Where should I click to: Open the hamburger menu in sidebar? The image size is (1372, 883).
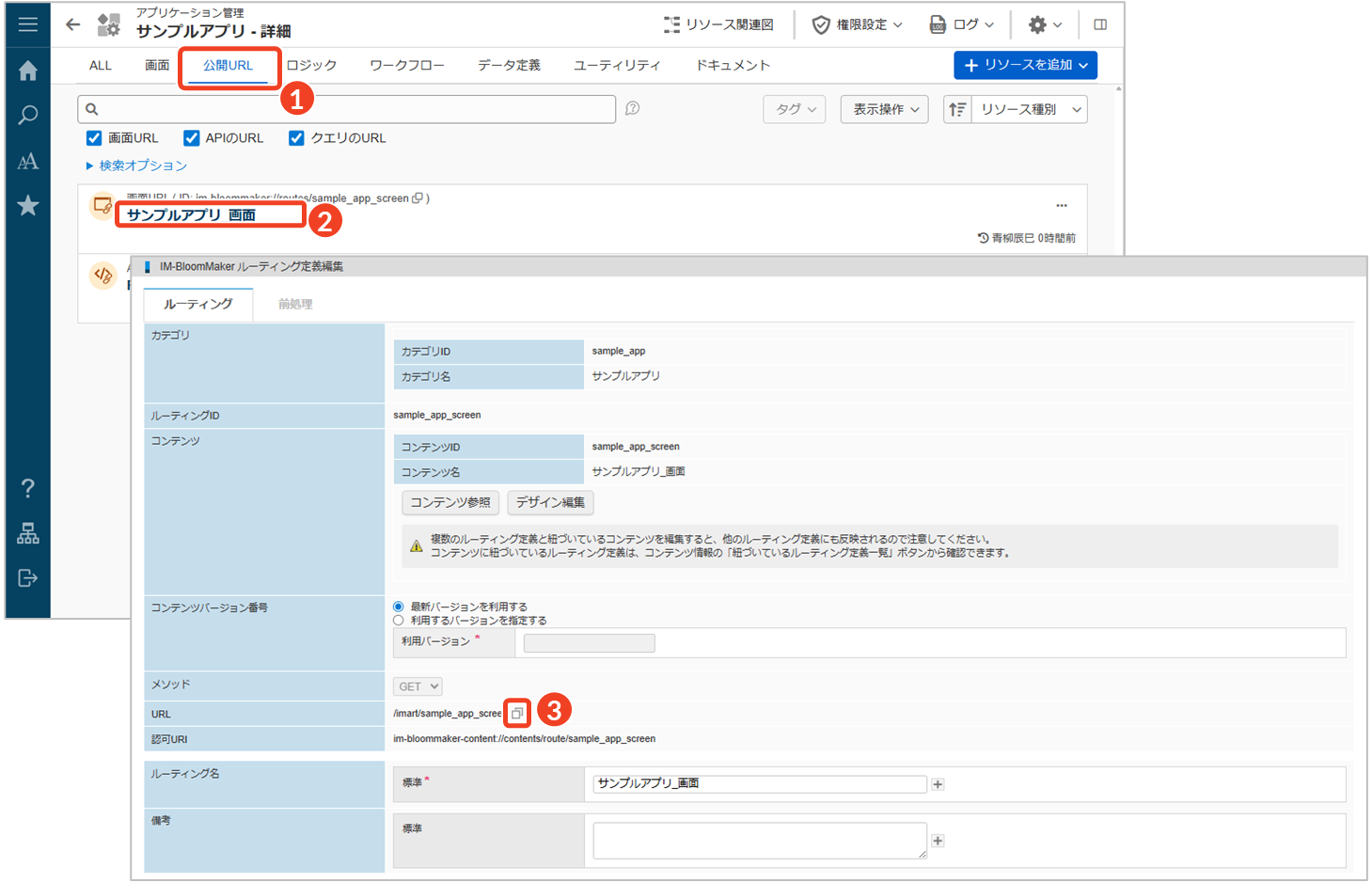coord(28,24)
